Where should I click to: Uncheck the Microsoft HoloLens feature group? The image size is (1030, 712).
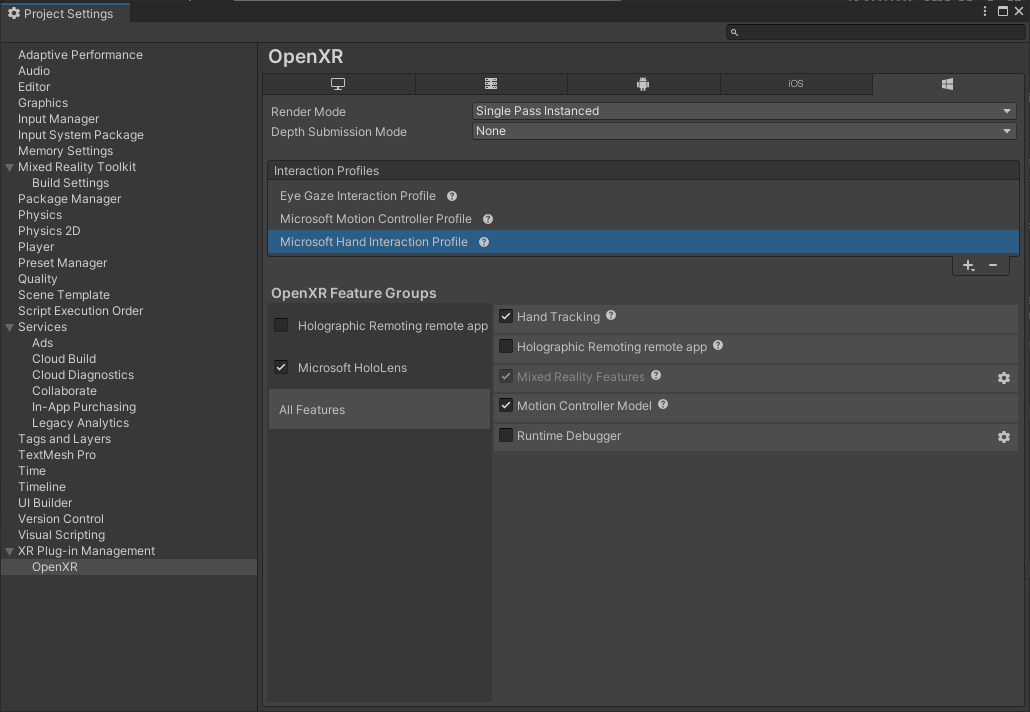pyautogui.click(x=281, y=367)
